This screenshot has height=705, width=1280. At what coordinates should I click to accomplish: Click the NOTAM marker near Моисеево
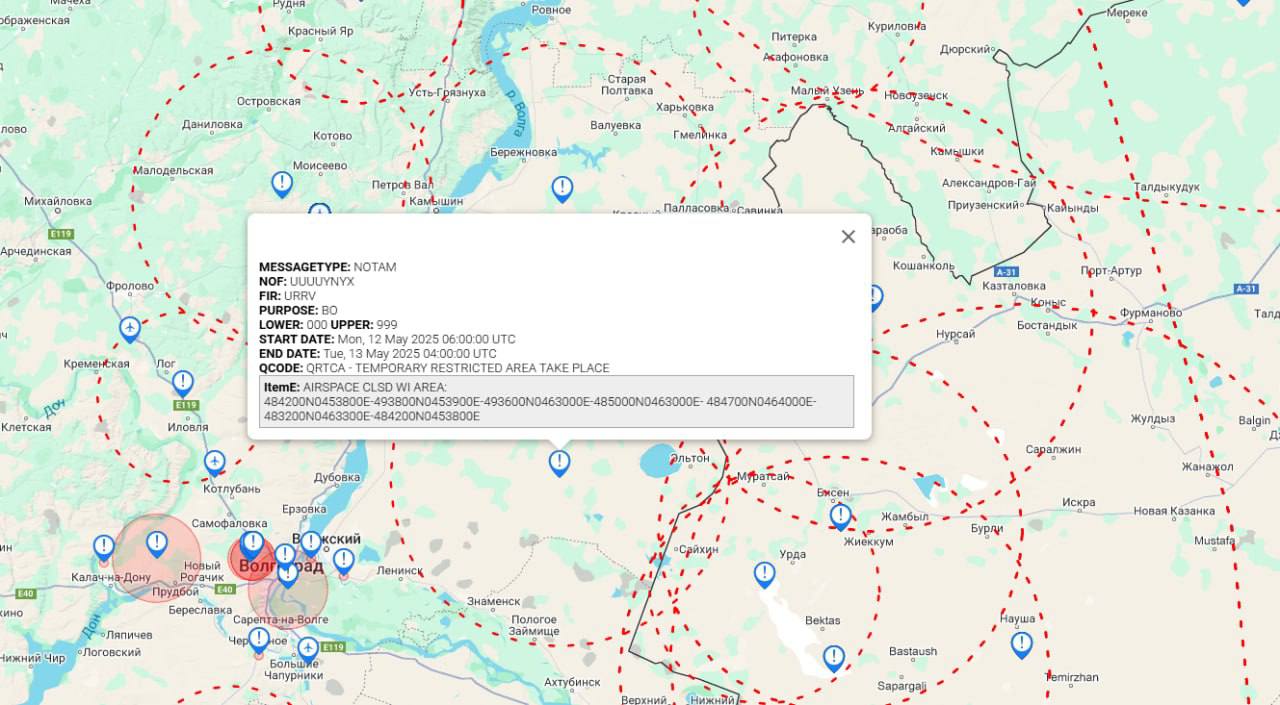click(x=282, y=183)
